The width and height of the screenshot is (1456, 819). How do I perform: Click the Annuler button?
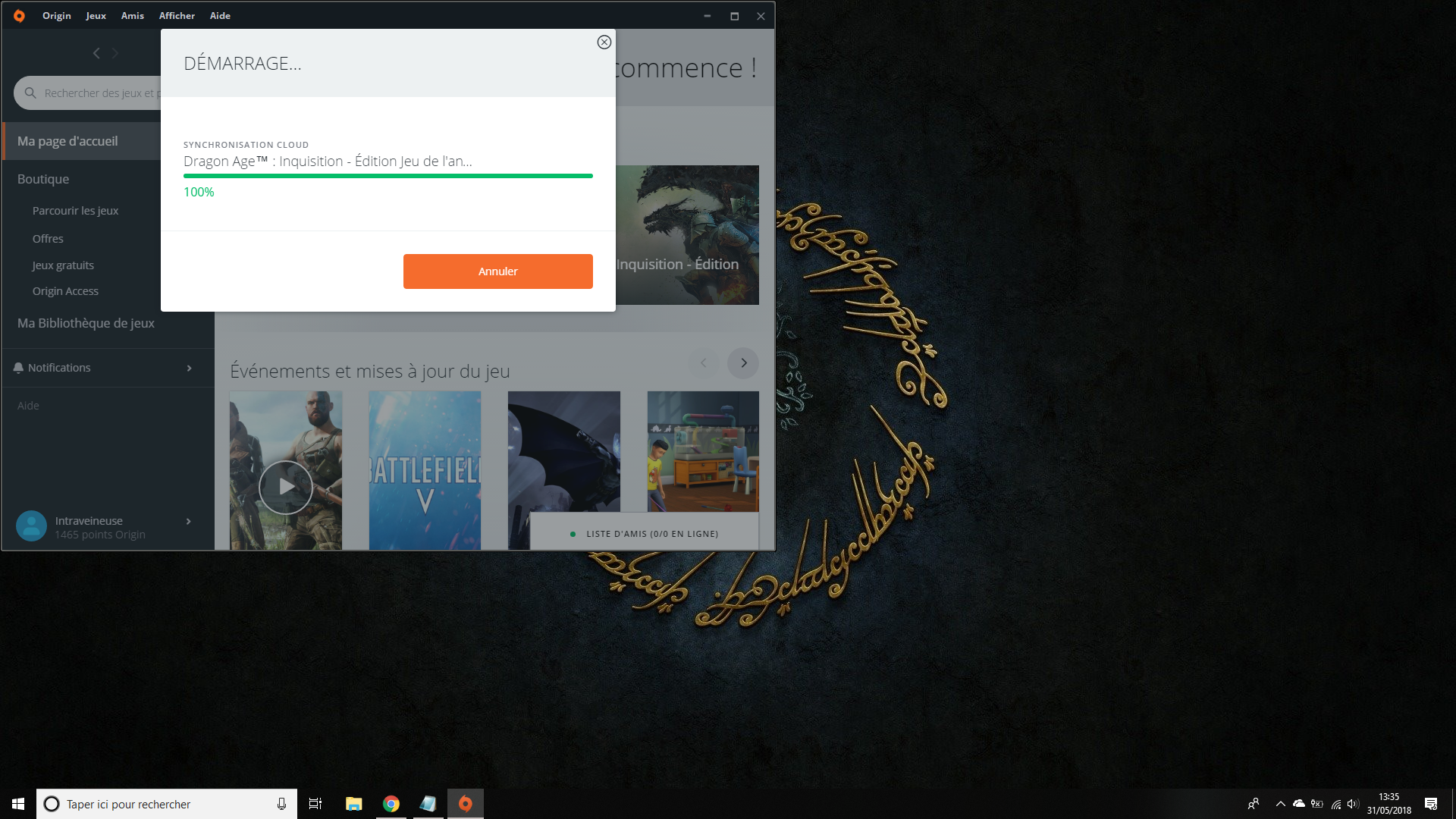[497, 271]
